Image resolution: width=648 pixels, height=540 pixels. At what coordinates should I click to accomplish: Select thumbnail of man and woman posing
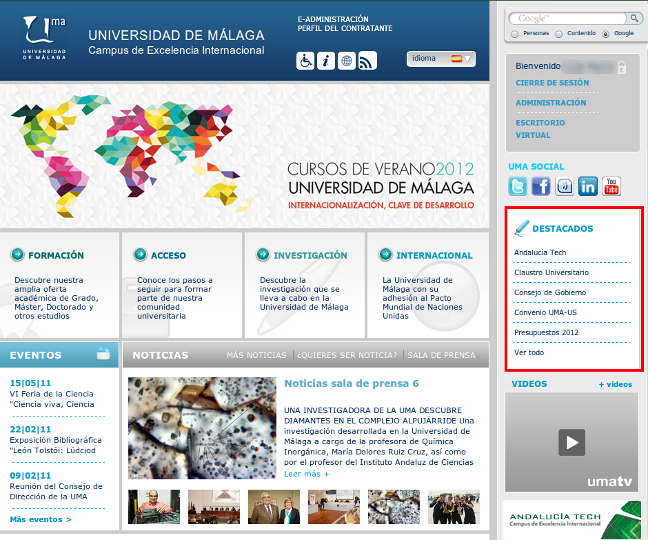274,507
